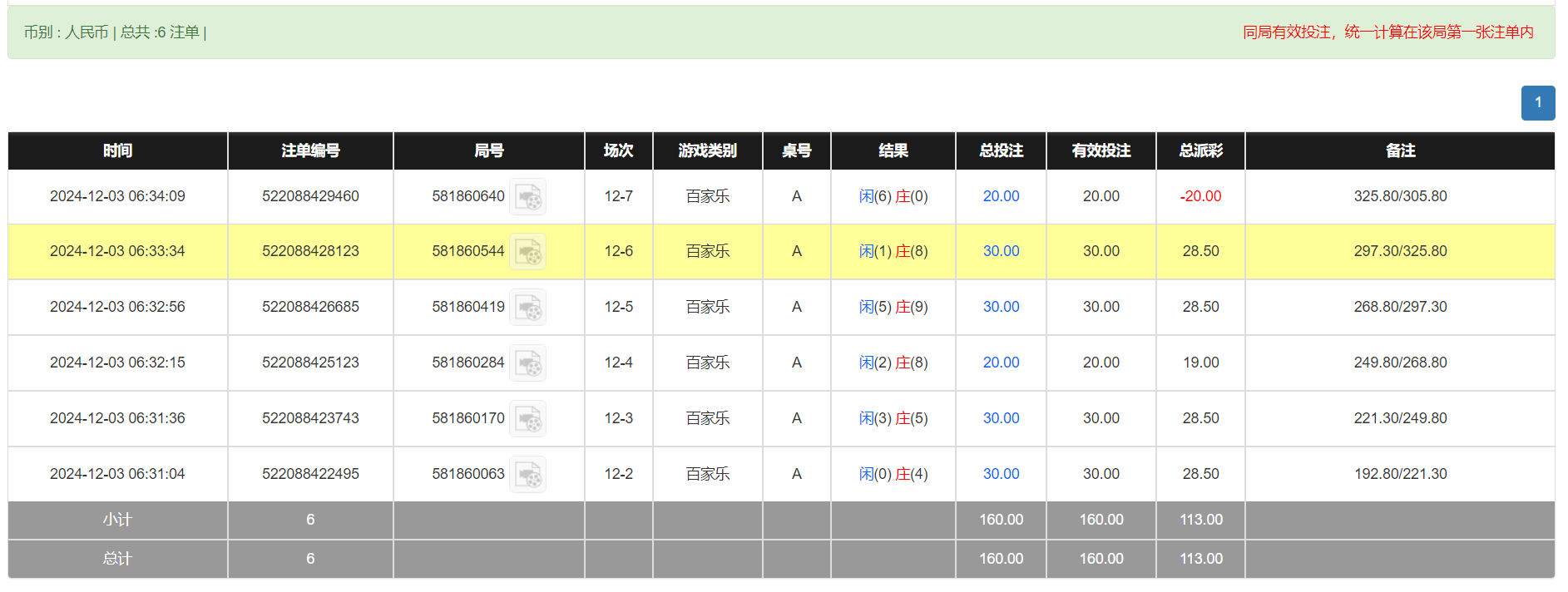Screen dimensions: 1568x592
Task: Click result 闲(5) 庄(9) cell
Action: click(x=893, y=307)
